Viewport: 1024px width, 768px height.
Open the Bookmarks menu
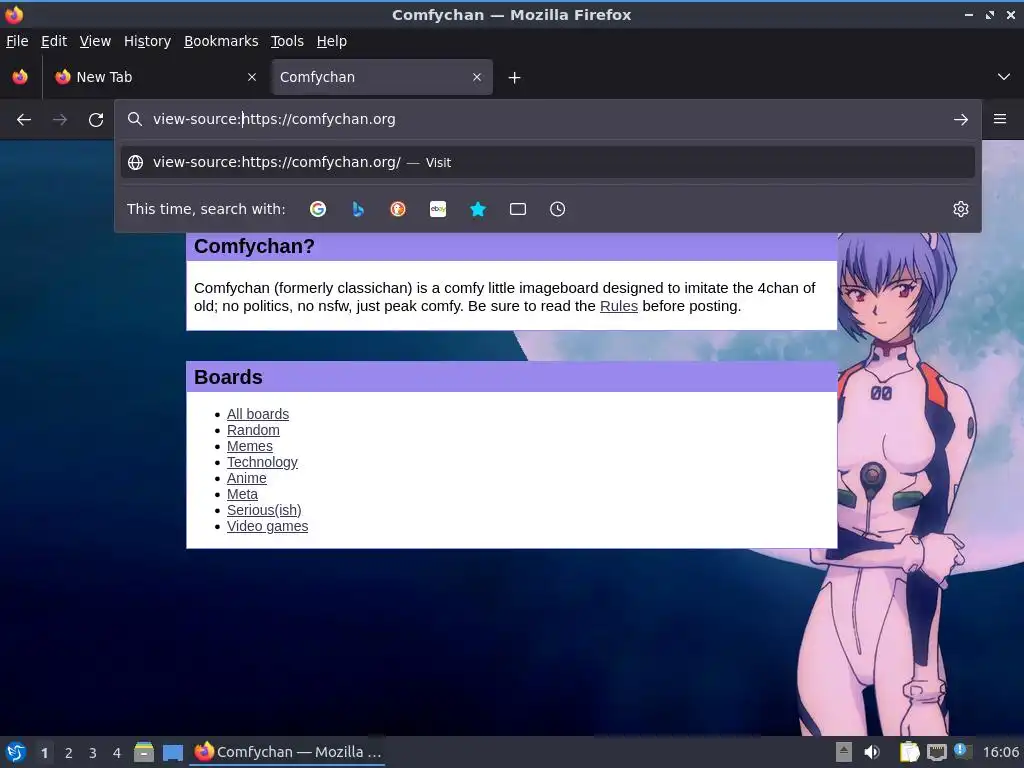pos(221,41)
